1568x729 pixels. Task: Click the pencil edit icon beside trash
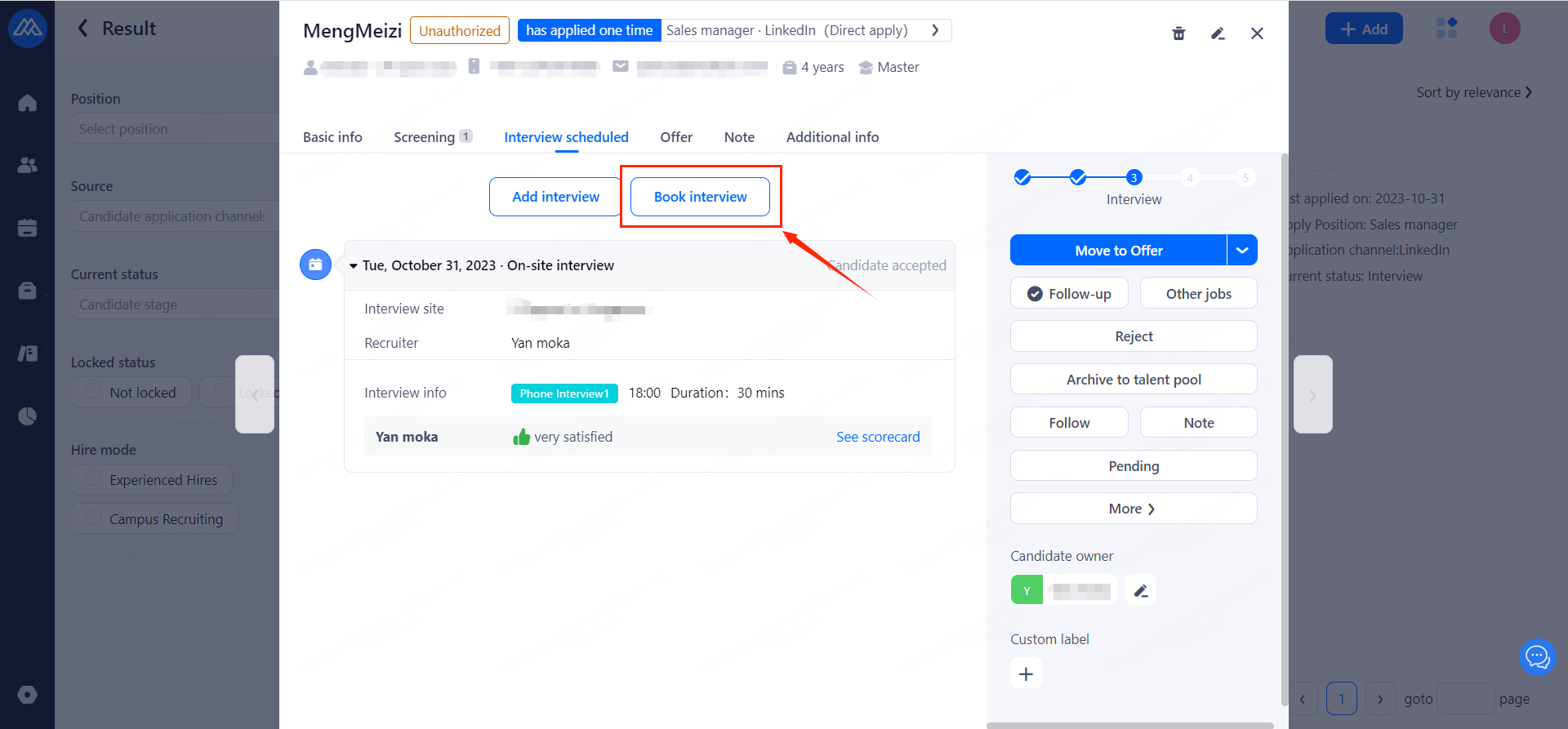(x=1218, y=33)
